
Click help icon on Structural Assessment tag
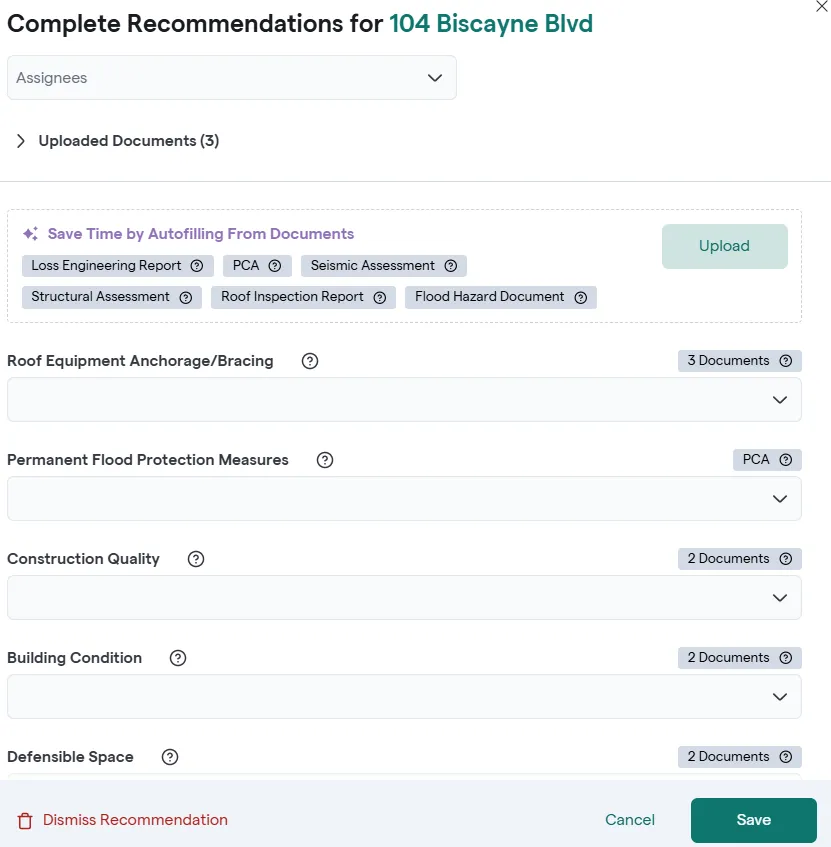pos(186,297)
